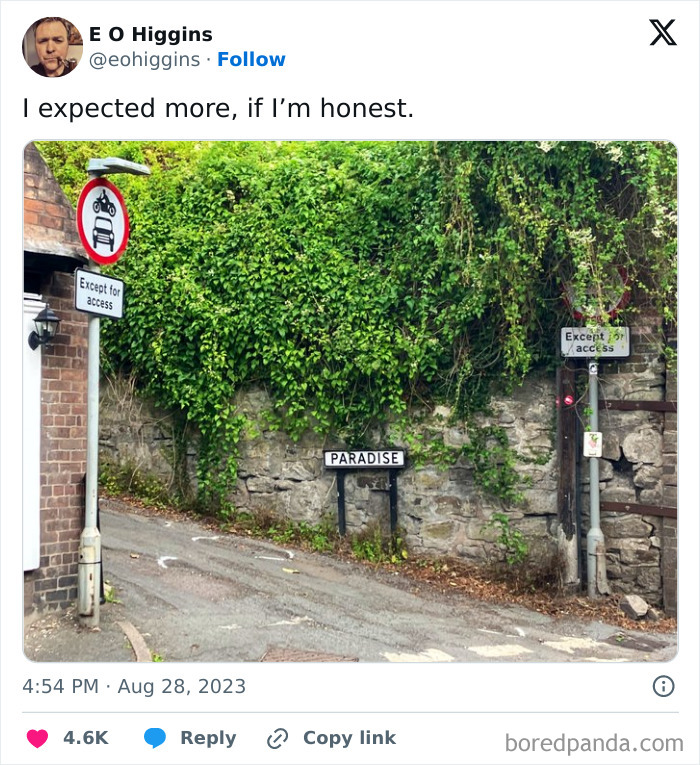
Task: Click the tweet text "I expected more"
Action: [x=218, y=109]
